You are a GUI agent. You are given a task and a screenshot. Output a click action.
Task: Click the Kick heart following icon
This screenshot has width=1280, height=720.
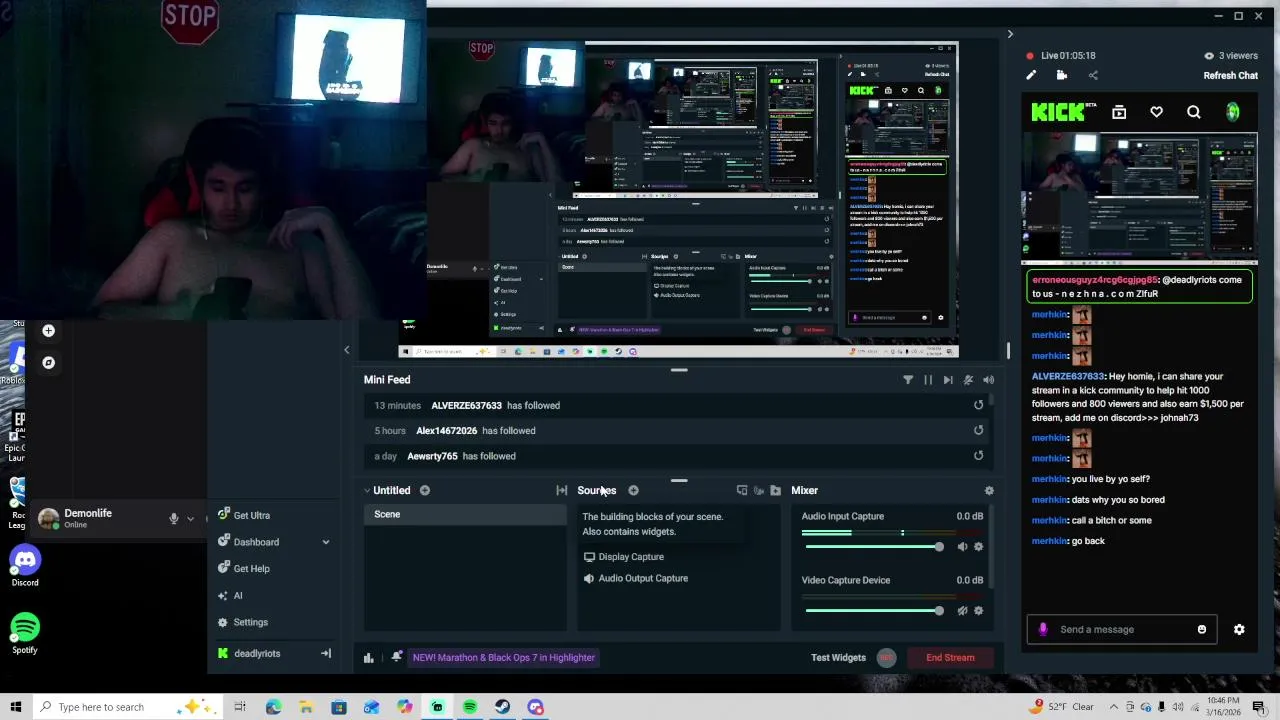click(1156, 112)
